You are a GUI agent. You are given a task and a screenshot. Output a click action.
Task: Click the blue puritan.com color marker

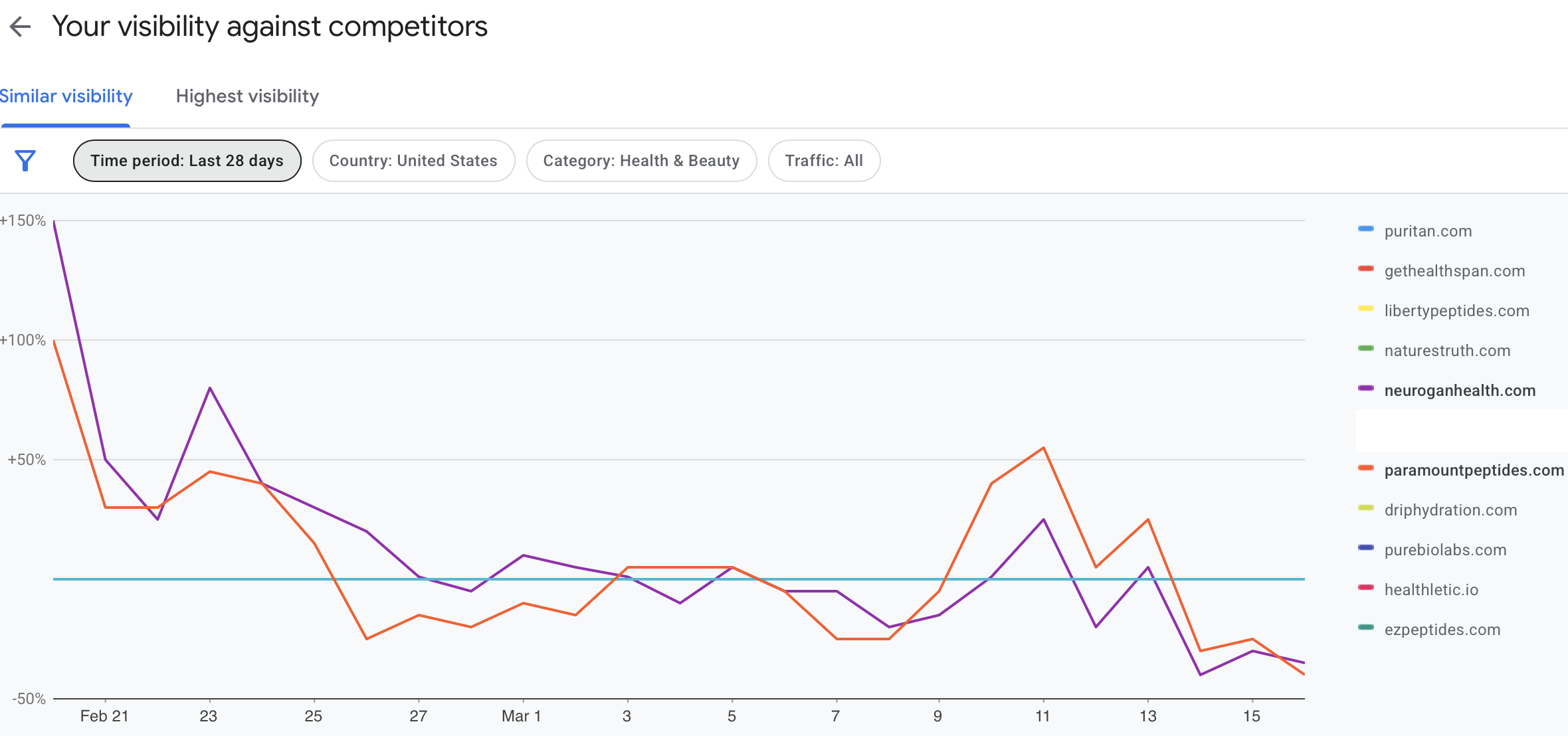click(1366, 229)
